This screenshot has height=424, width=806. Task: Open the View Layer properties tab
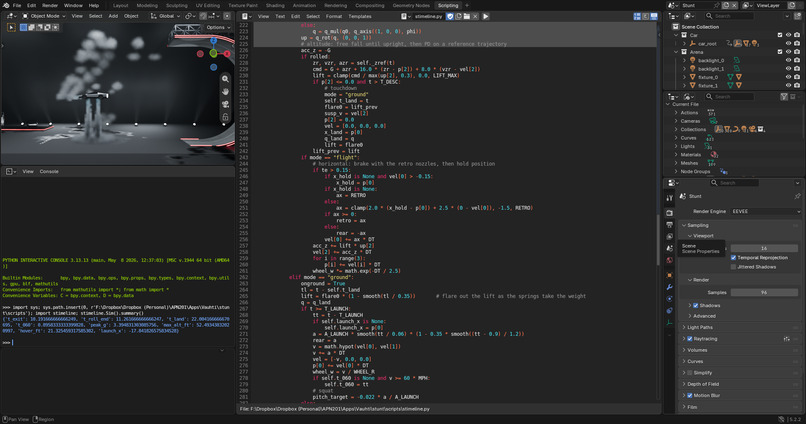(x=669, y=236)
